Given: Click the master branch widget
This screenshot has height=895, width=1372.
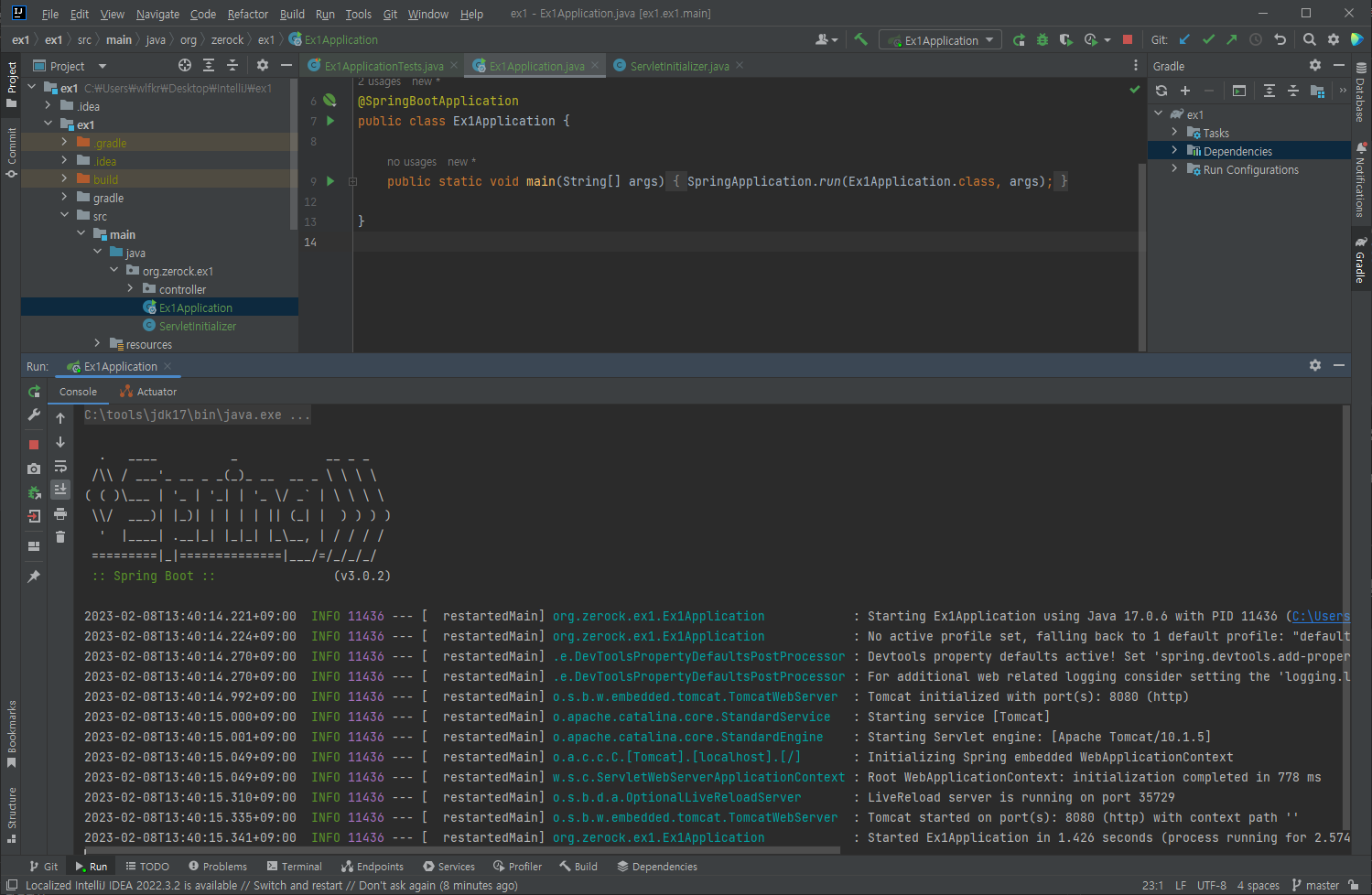Looking at the screenshot, I should click(1315, 885).
